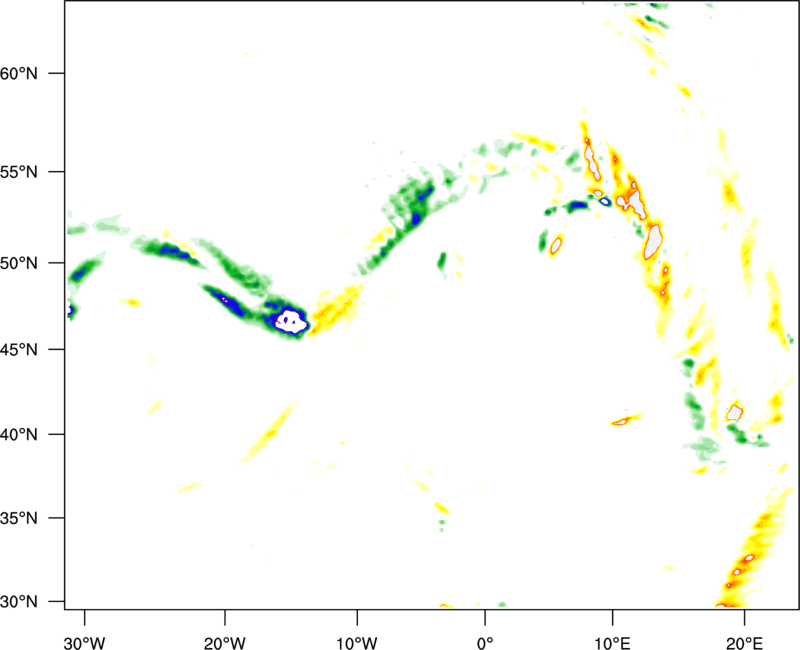Click the 35°N latitude label
This screenshot has width=800, height=650.
click(x=19, y=518)
